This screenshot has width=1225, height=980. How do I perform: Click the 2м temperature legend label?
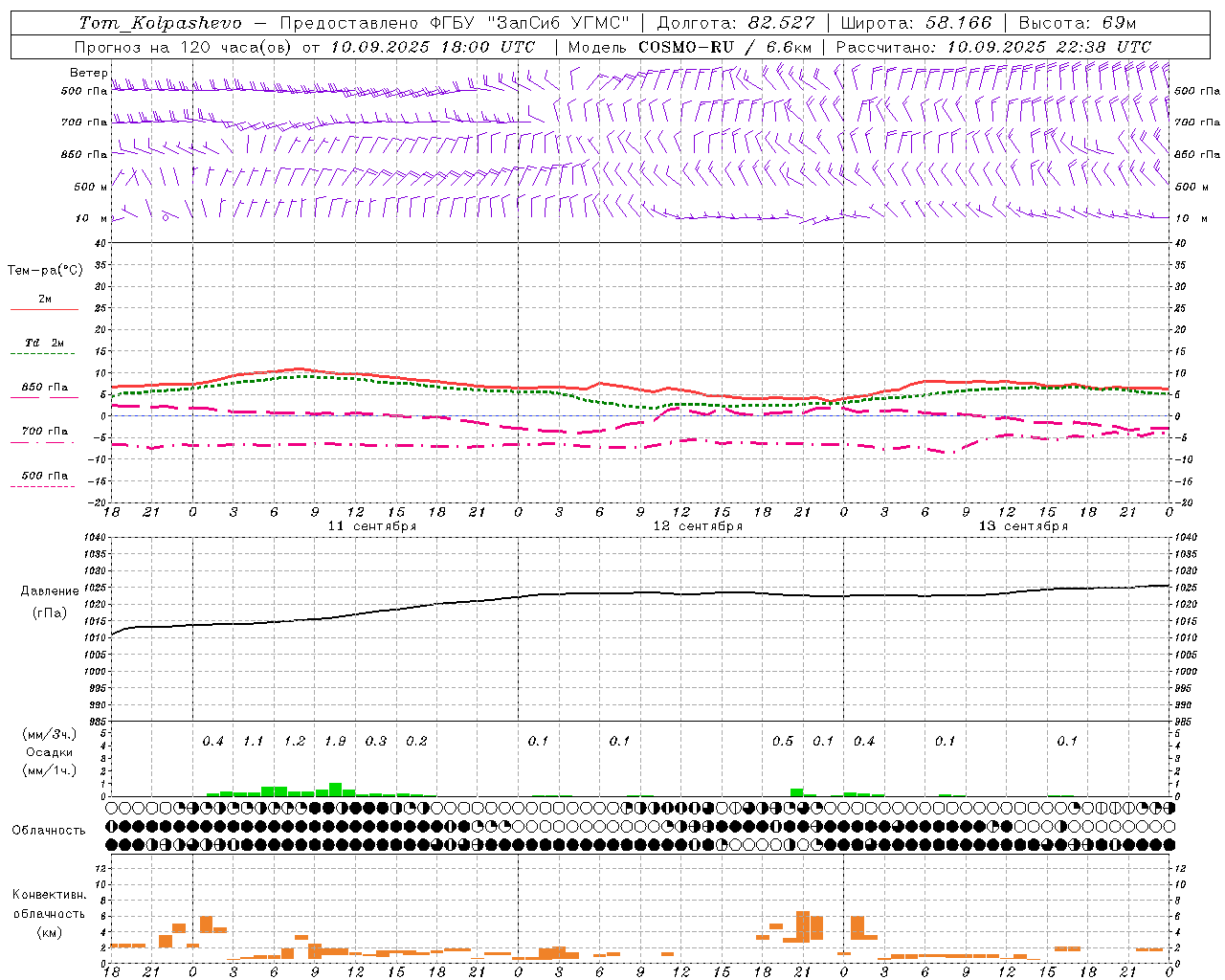[x=45, y=300]
